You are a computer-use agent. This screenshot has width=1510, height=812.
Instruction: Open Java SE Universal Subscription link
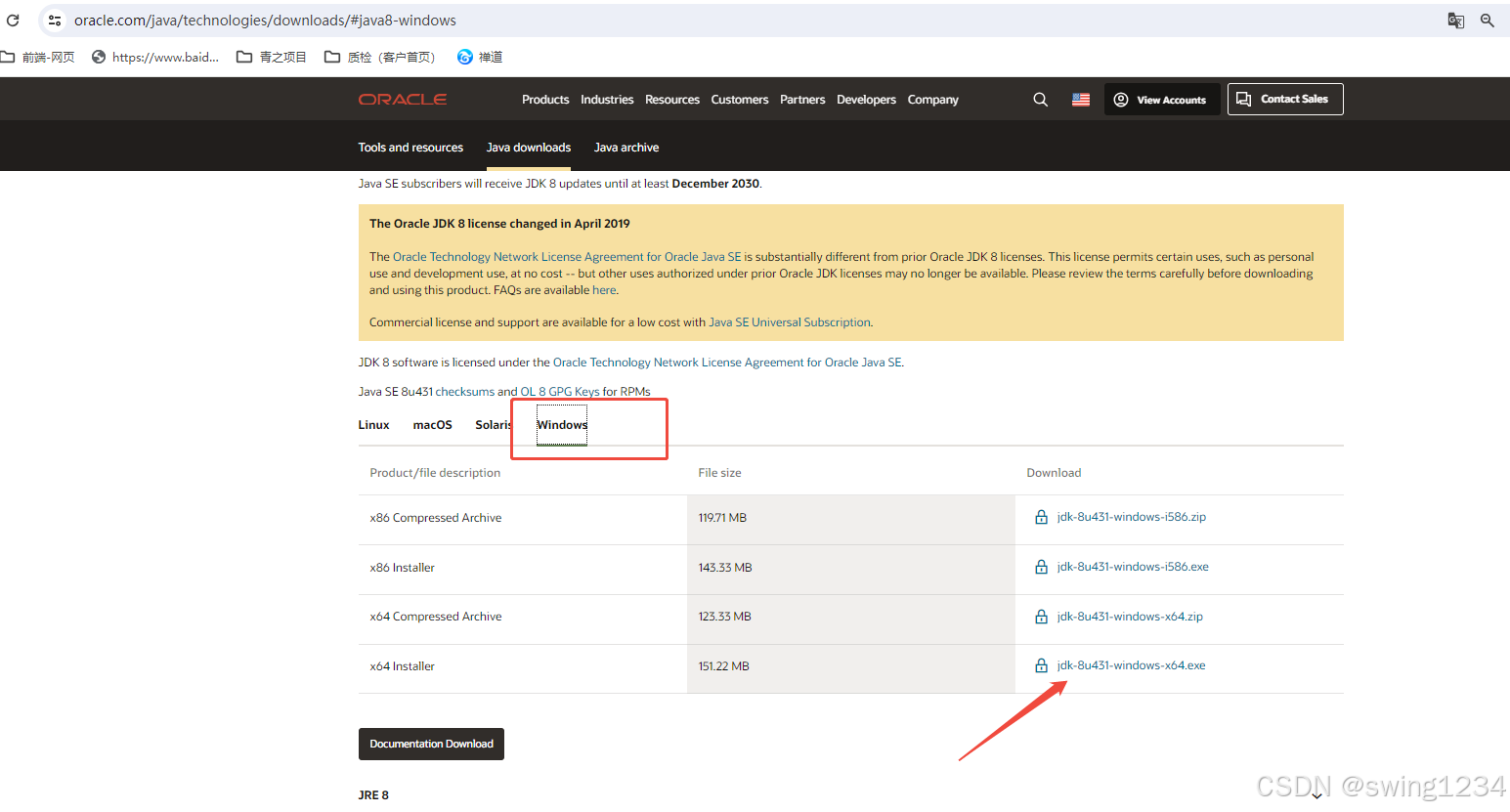pos(789,322)
